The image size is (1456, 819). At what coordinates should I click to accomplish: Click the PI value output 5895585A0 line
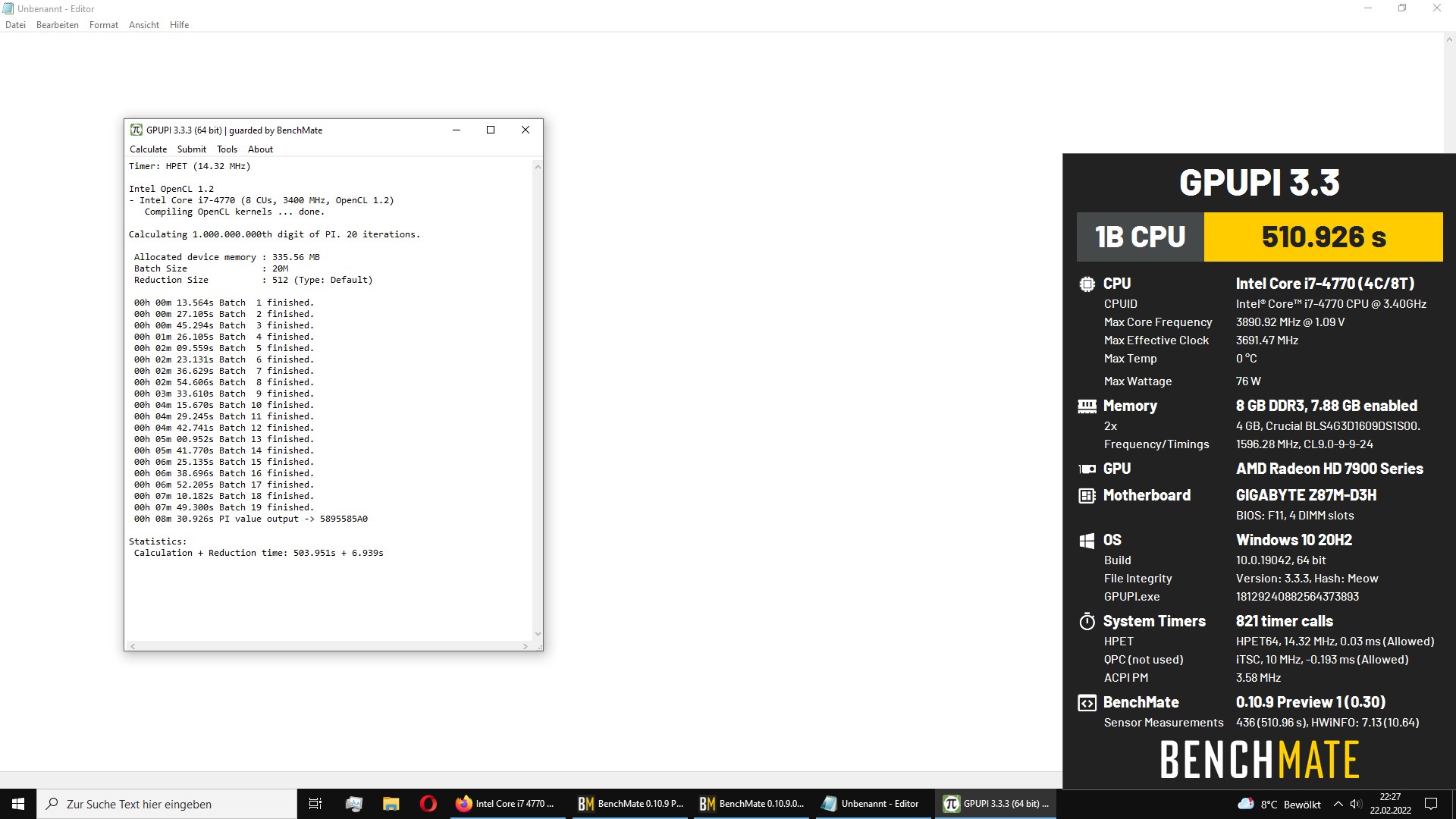[251, 519]
